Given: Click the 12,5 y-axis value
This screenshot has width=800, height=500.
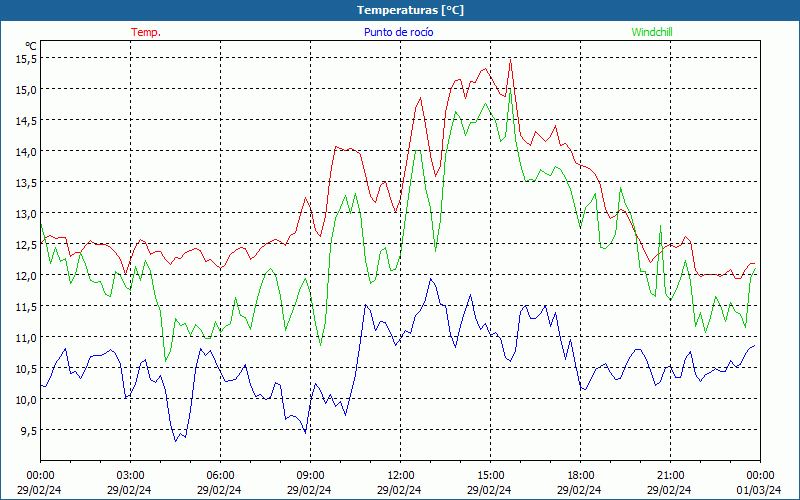Looking at the screenshot, I should (x=27, y=245).
